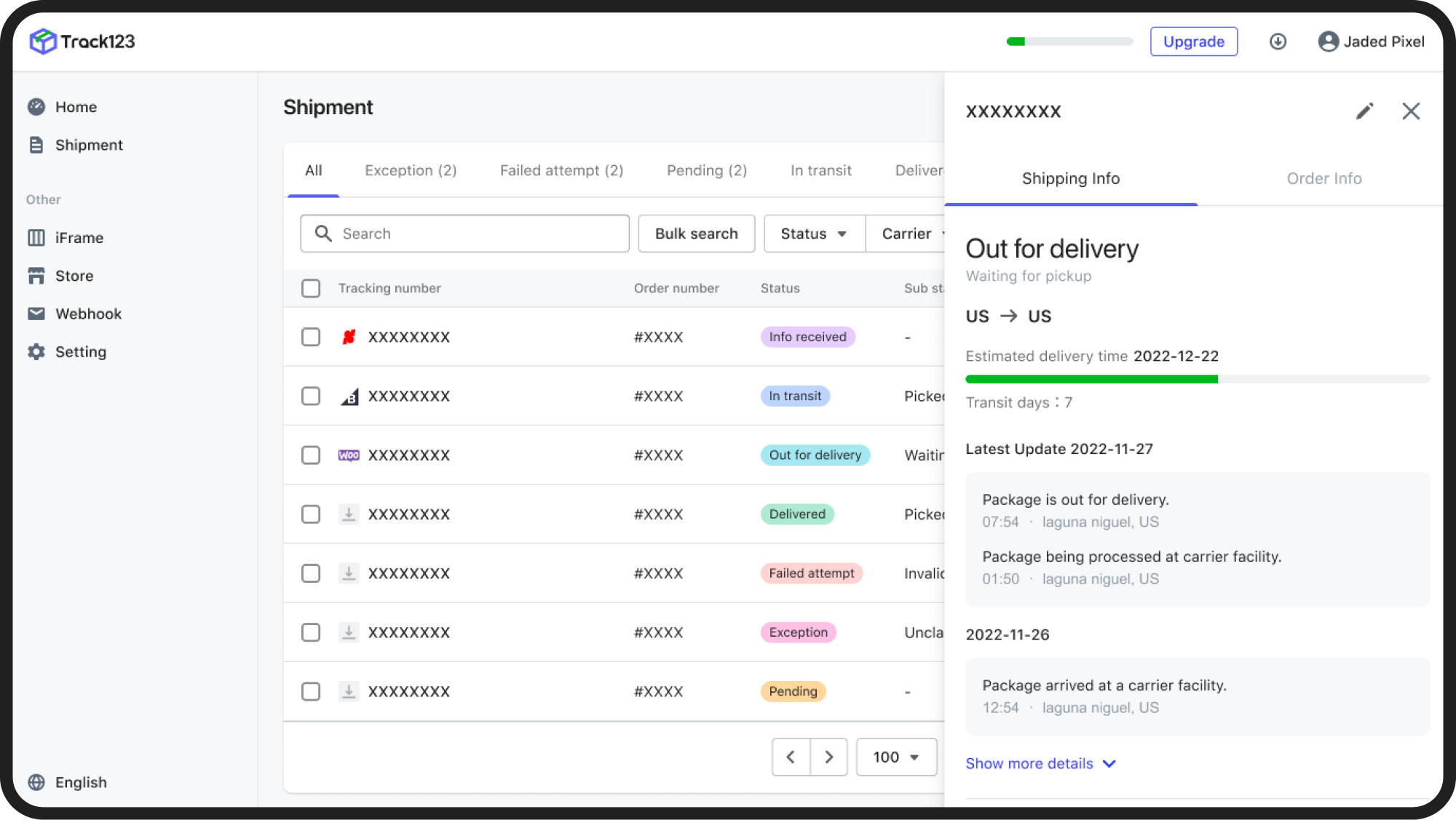Open the Status filter dropdown
Viewport: 1456px width, 820px height.
(813, 234)
